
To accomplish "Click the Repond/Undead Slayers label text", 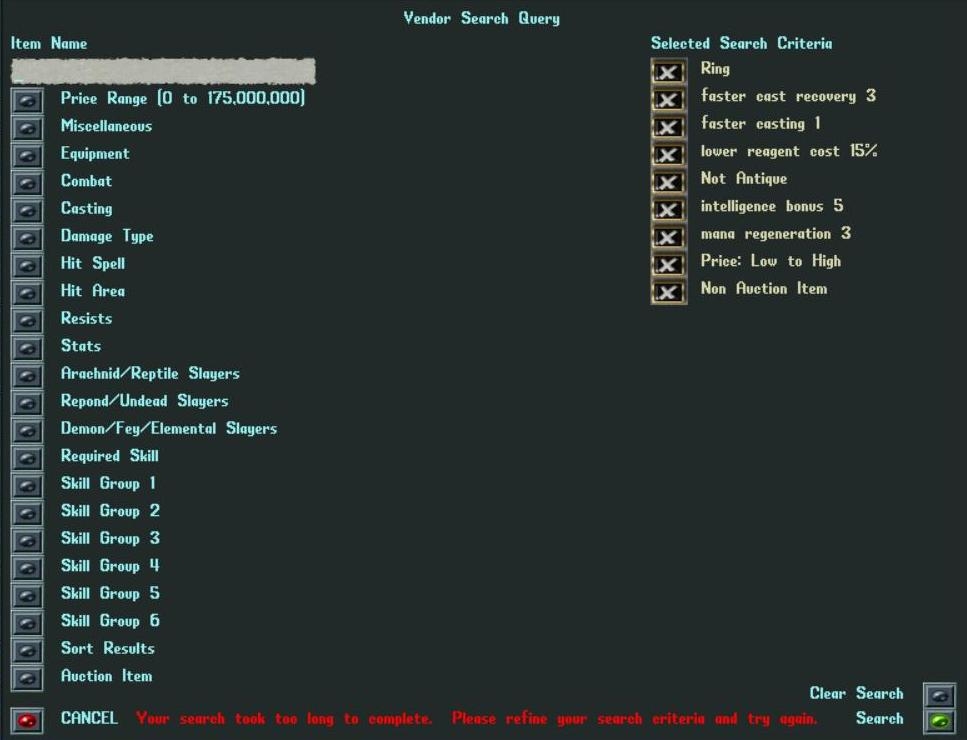I will click(x=144, y=401).
